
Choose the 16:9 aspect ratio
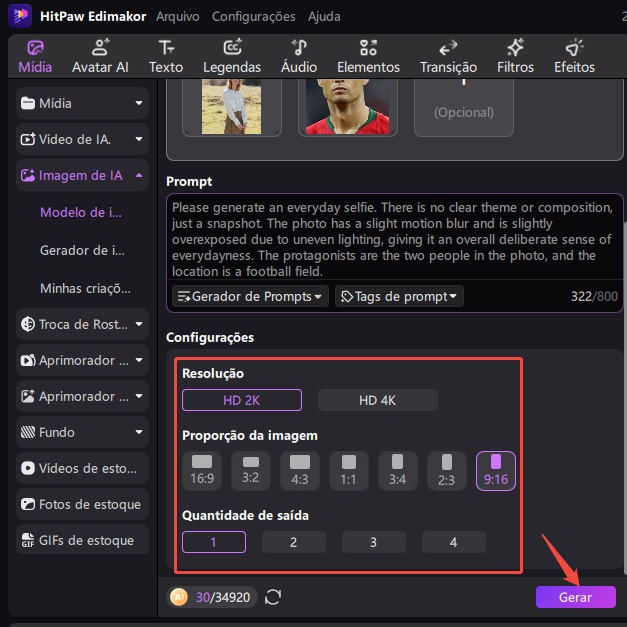pyautogui.click(x=202, y=470)
